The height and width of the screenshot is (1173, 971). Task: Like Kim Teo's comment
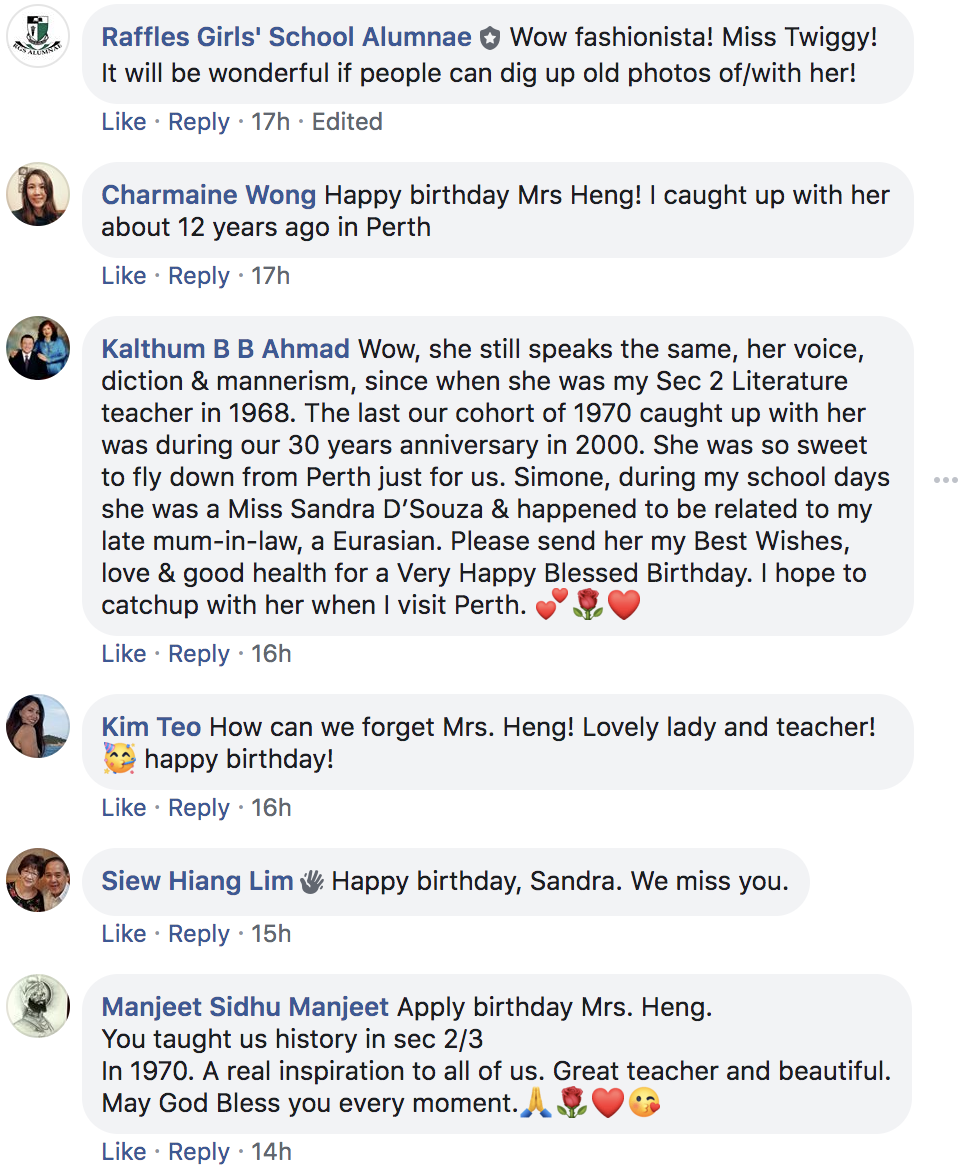(124, 808)
